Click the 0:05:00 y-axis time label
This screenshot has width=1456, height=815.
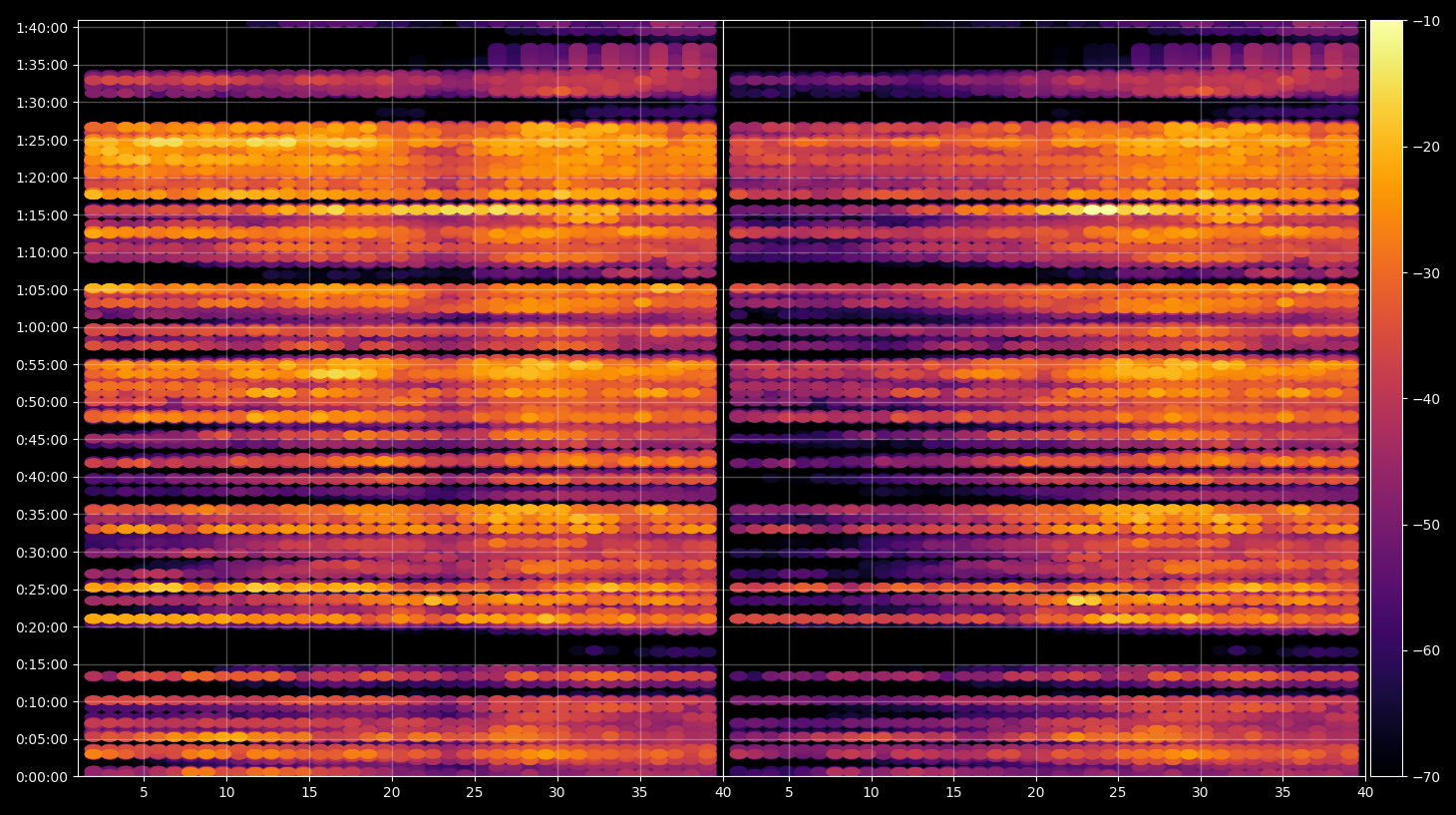coord(42,739)
